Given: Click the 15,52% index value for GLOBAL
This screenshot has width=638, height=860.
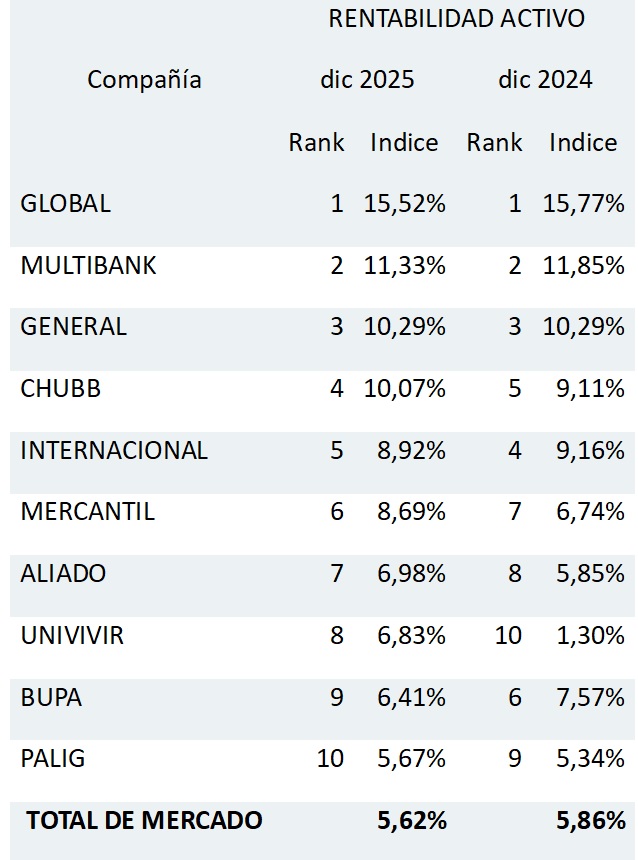Looking at the screenshot, I should click(407, 204).
